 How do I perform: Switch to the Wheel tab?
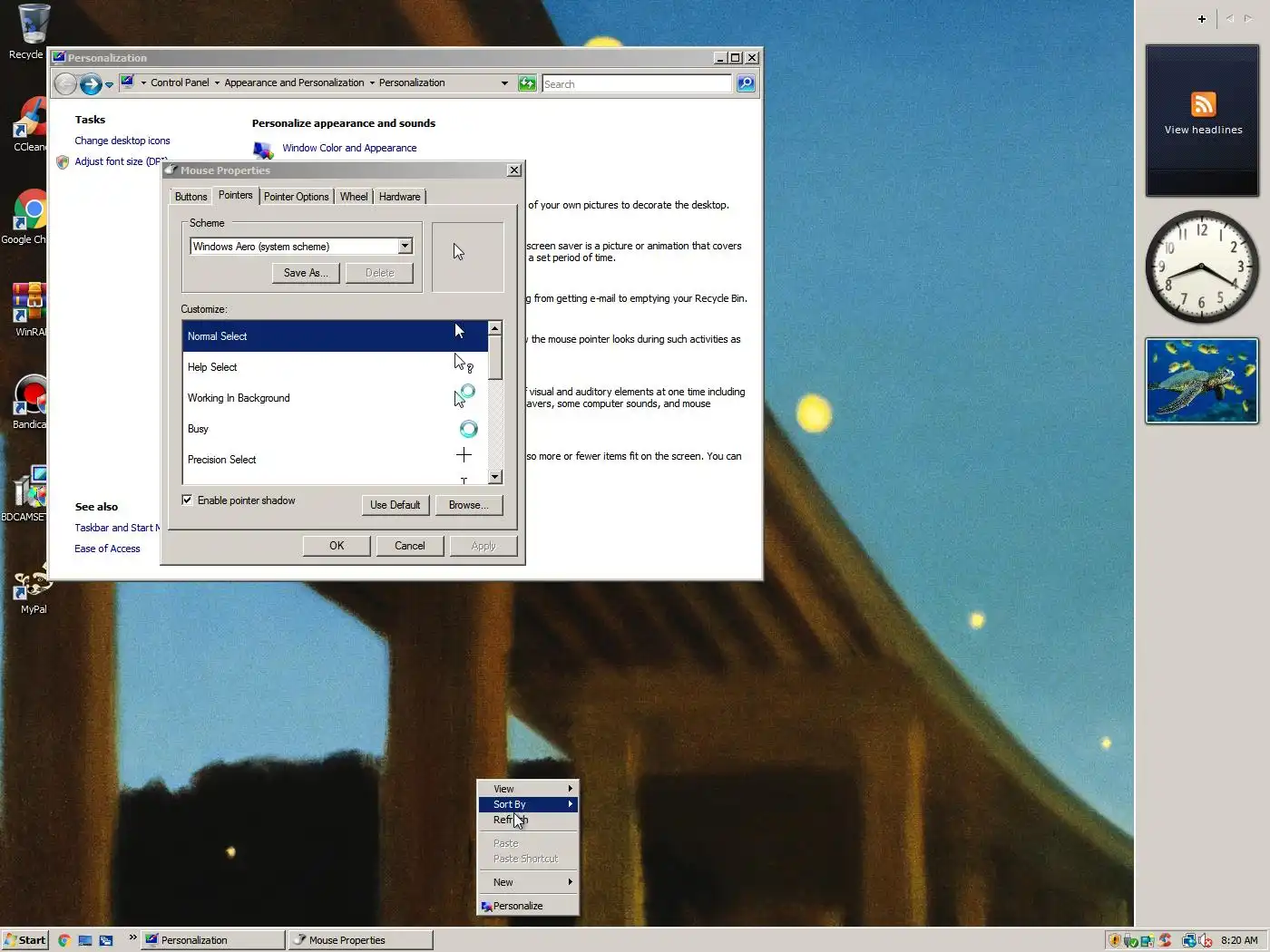[x=354, y=197]
